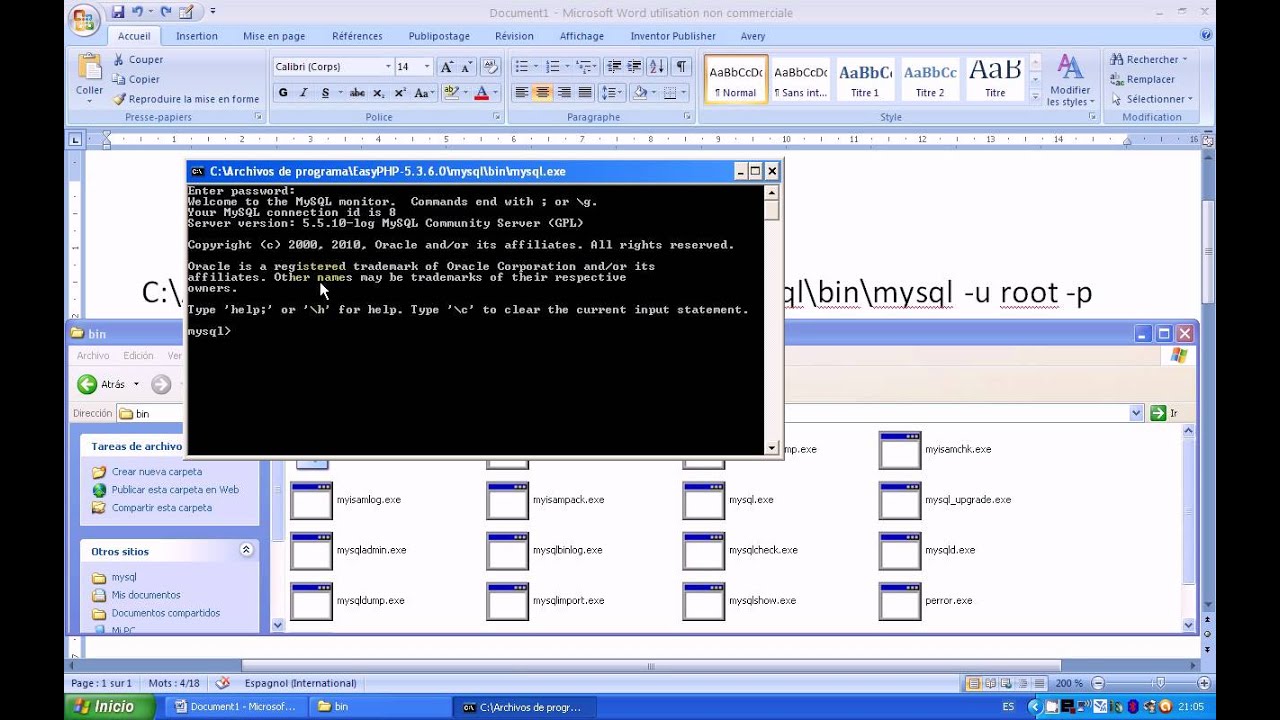Select the Titre 2 style
The image size is (1280, 720).
coord(930,79)
